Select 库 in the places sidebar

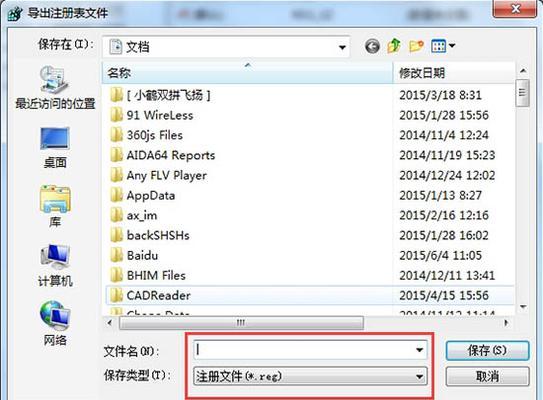click(55, 207)
